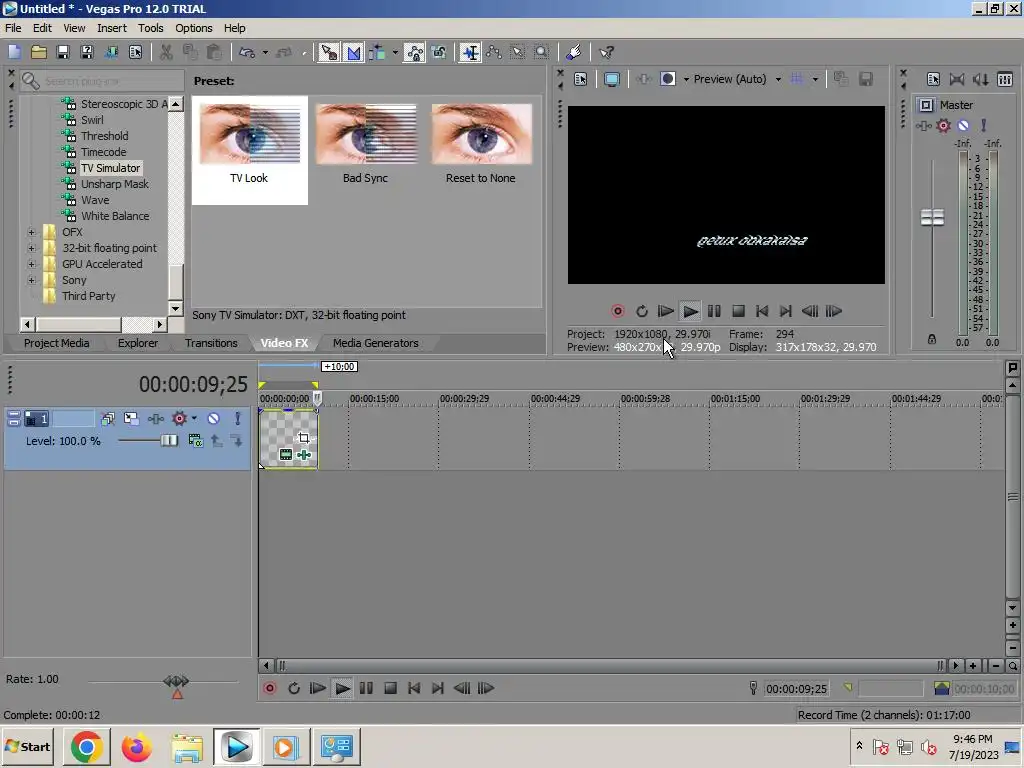Expand the 32-bit floating point folder
Image resolution: width=1024 pixels, height=768 pixels.
pos(31,248)
